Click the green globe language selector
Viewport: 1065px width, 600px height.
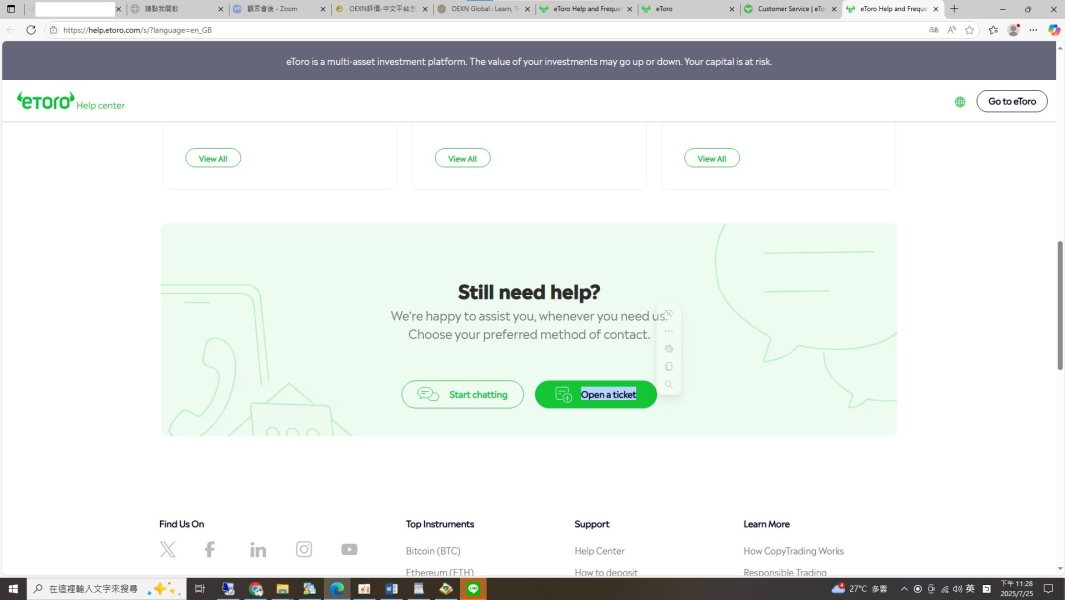[960, 102]
